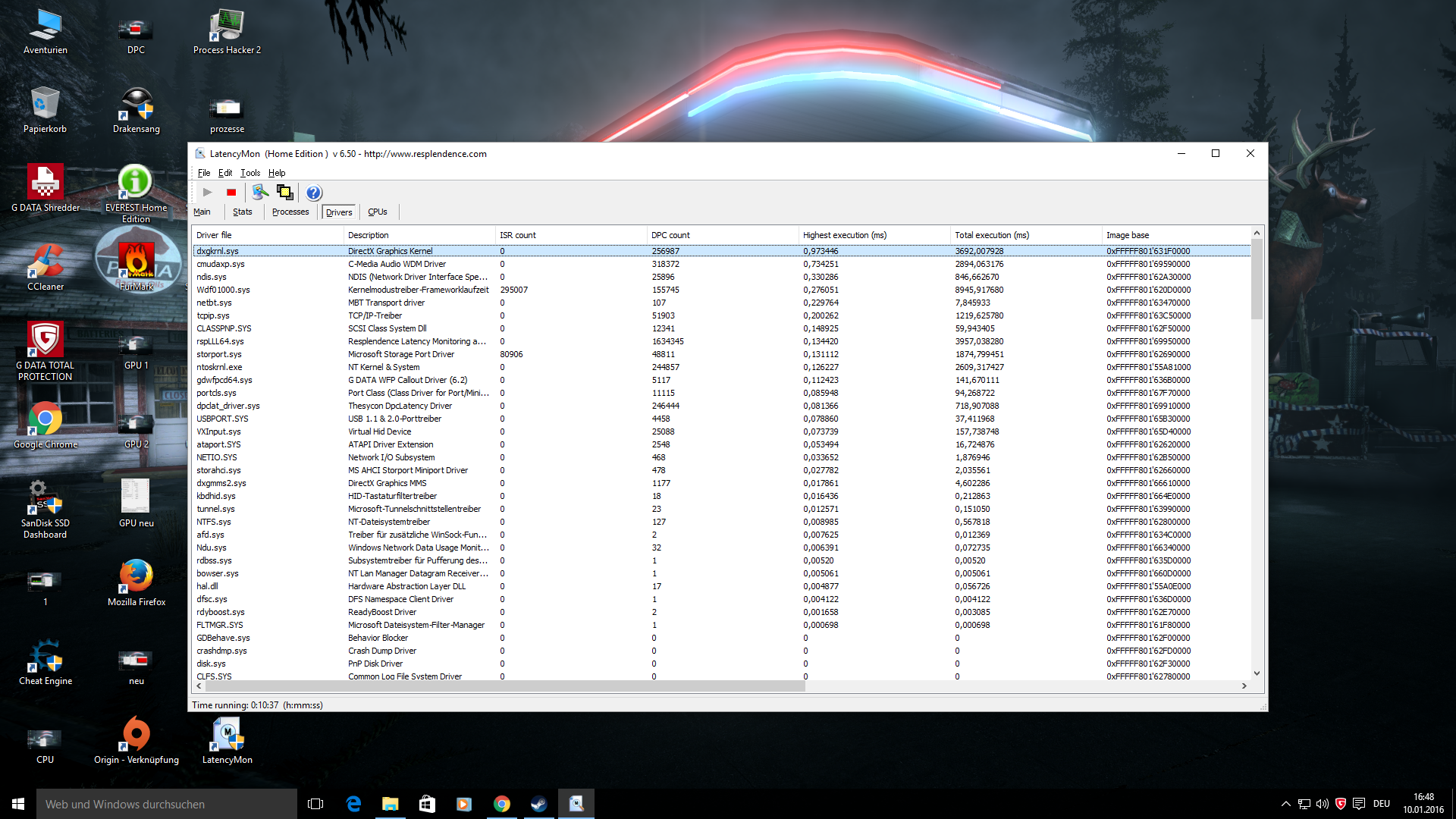Click the overlapping yellow windows toolbar icon
The image size is (1456, 819).
[x=285, y=193]
